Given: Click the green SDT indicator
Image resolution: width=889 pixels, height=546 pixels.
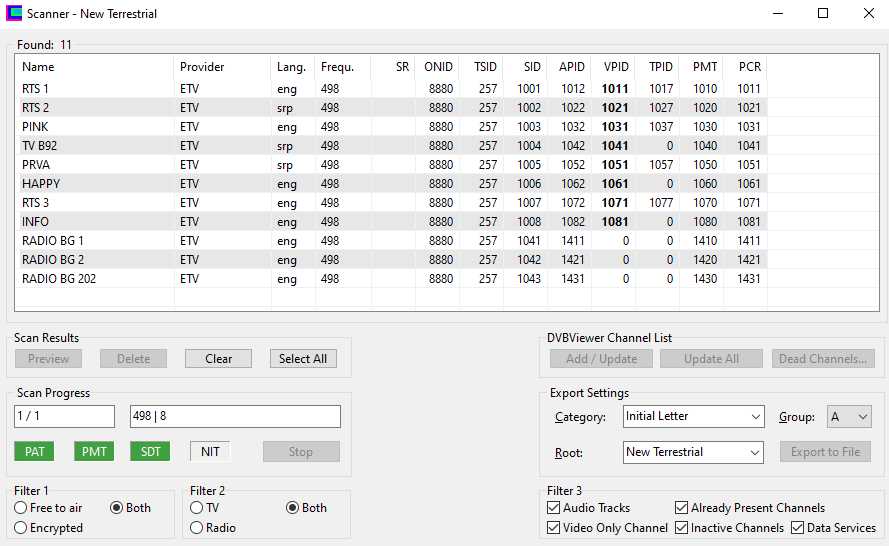Looking at the screenshot, I should 150,452.
